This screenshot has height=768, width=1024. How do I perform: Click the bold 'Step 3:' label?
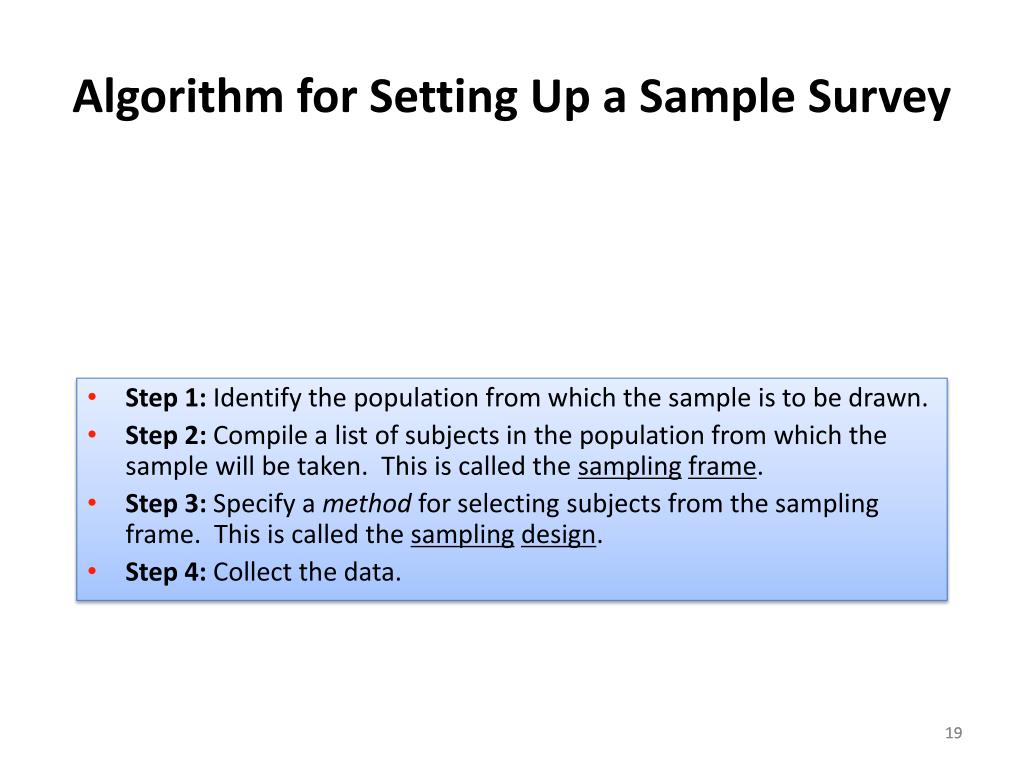tap(166, 504)
